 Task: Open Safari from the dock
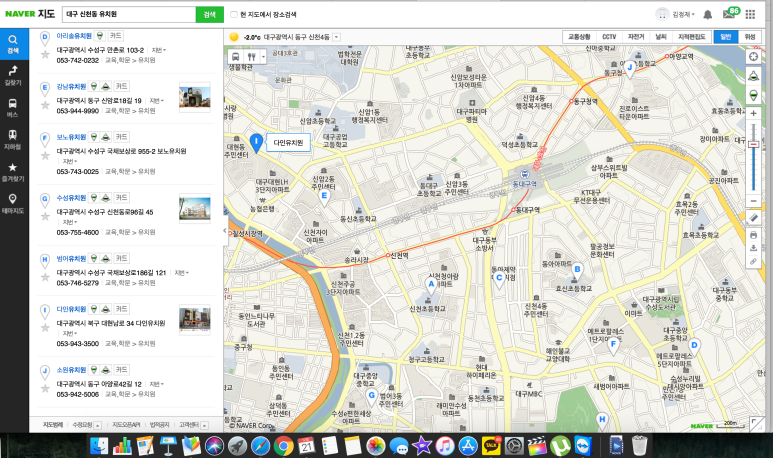pyautogui.click(x=260, y=446)
